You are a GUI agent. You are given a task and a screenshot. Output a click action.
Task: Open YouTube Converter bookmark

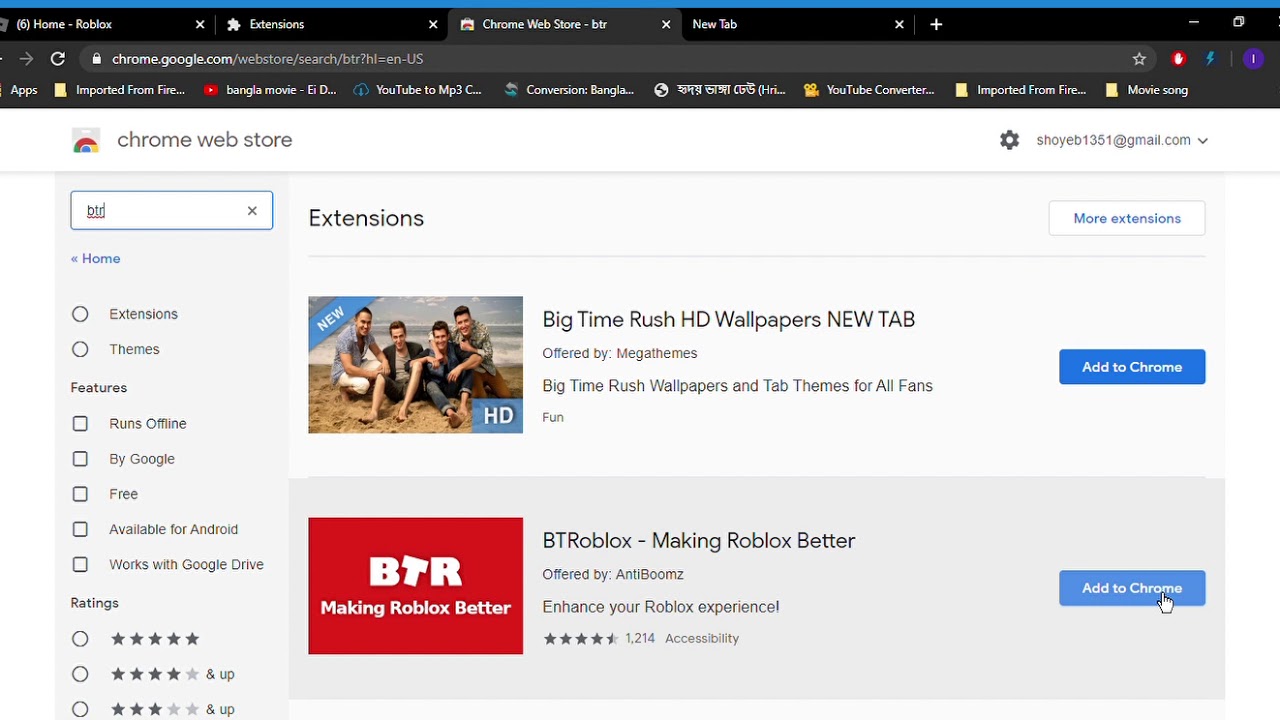point(869,90)
